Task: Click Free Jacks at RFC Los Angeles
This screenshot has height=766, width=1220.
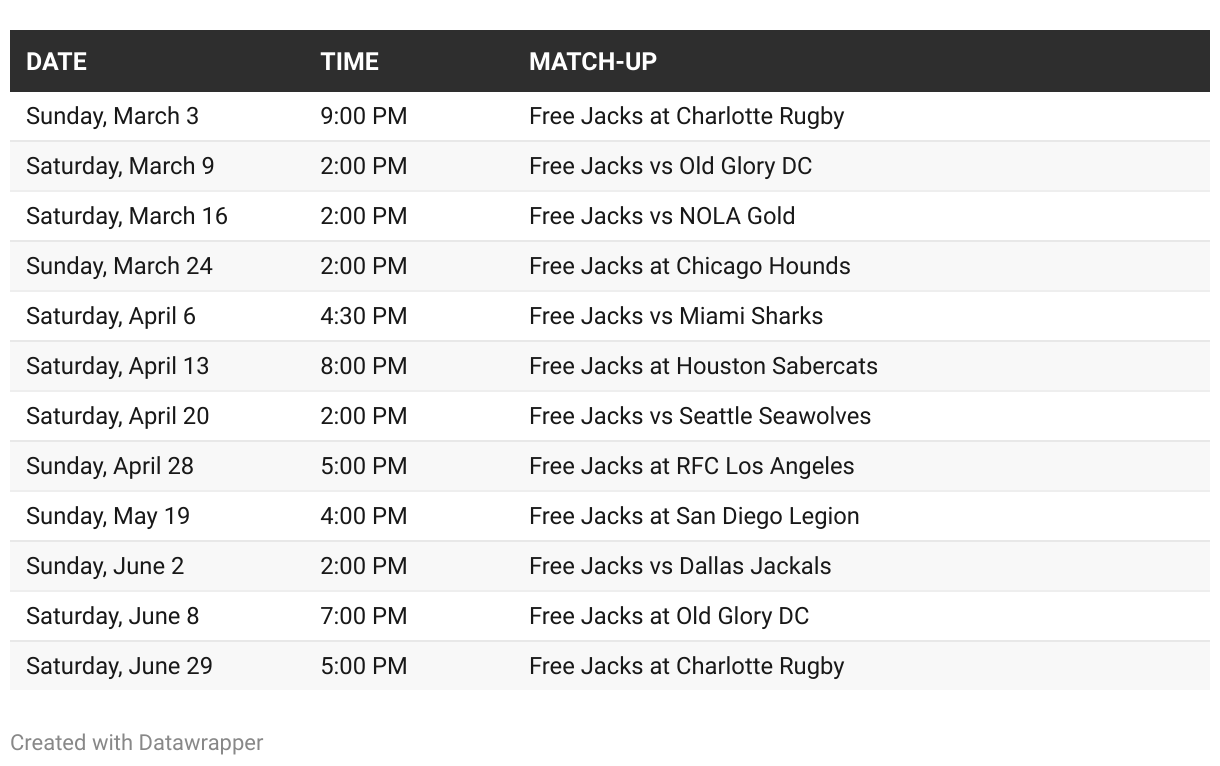Action: pos(691,466)
